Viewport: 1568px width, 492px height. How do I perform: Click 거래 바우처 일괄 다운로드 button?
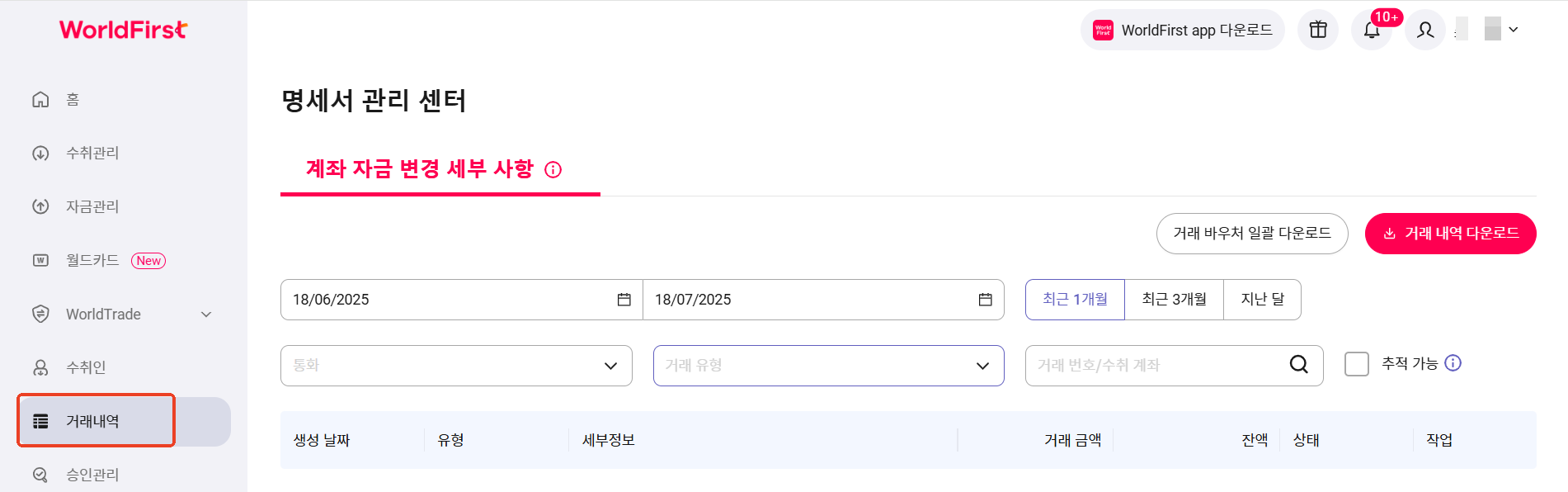coord(1252,234)
